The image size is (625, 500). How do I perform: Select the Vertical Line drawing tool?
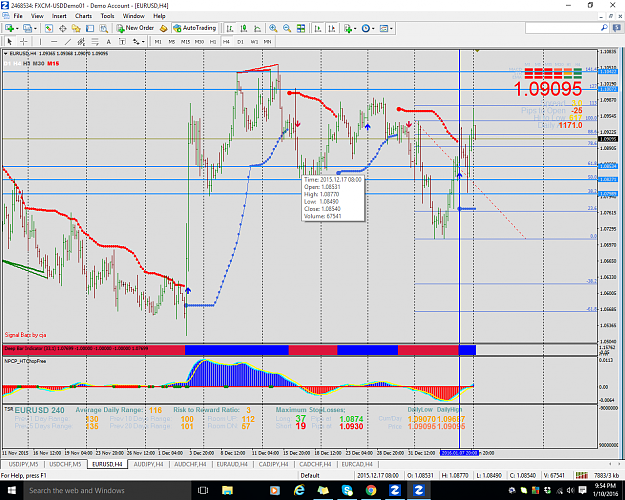click(x=40, y=41)
